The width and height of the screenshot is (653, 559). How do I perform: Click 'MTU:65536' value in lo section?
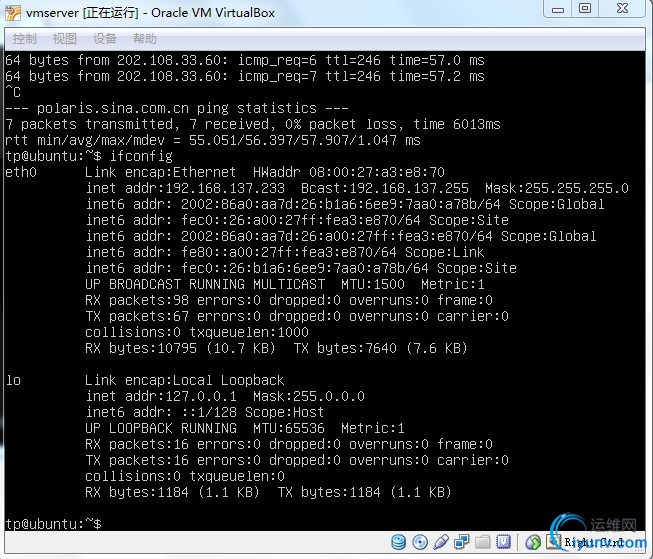[289, 428]
